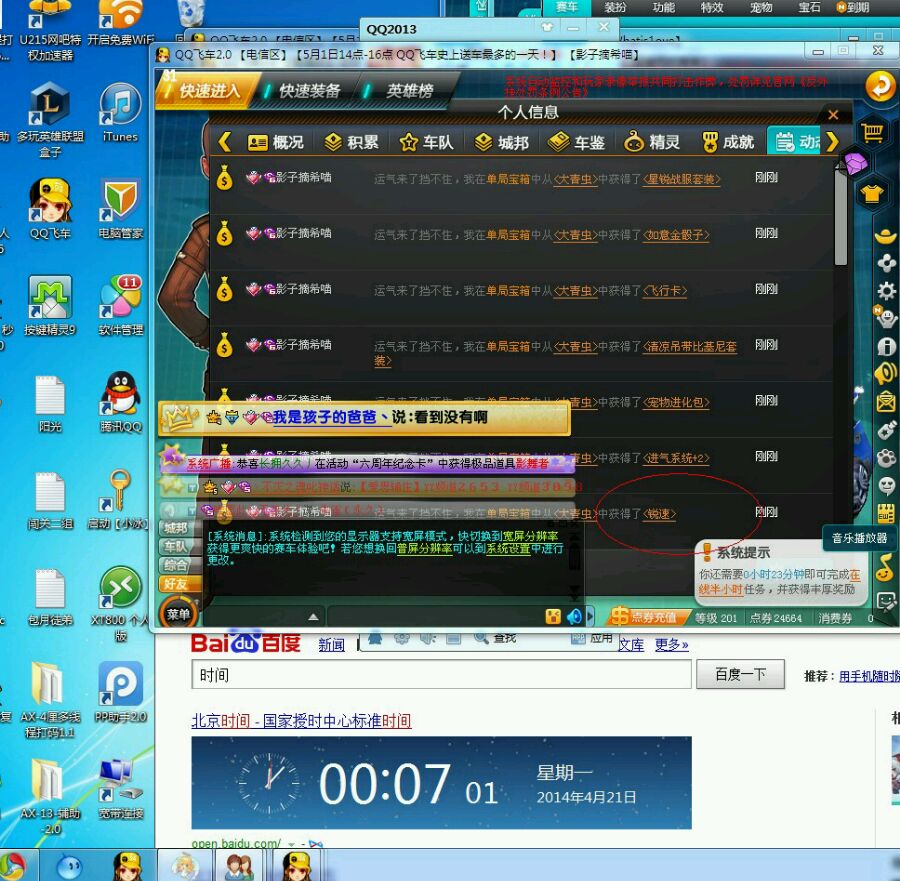This screenshot has height=881, width=900.
Task: Open the music player note icon
Action: pyautogui.click(x=886, y=568)
